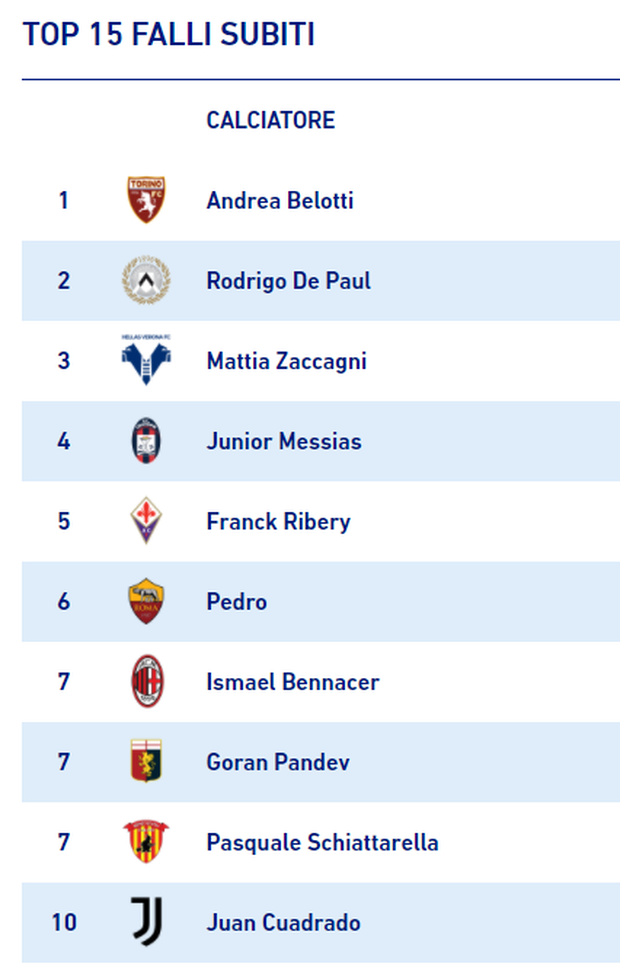Open Andrea Belotti's player link
The width and height of the screenshot is (620, 973).
(280, 201)
